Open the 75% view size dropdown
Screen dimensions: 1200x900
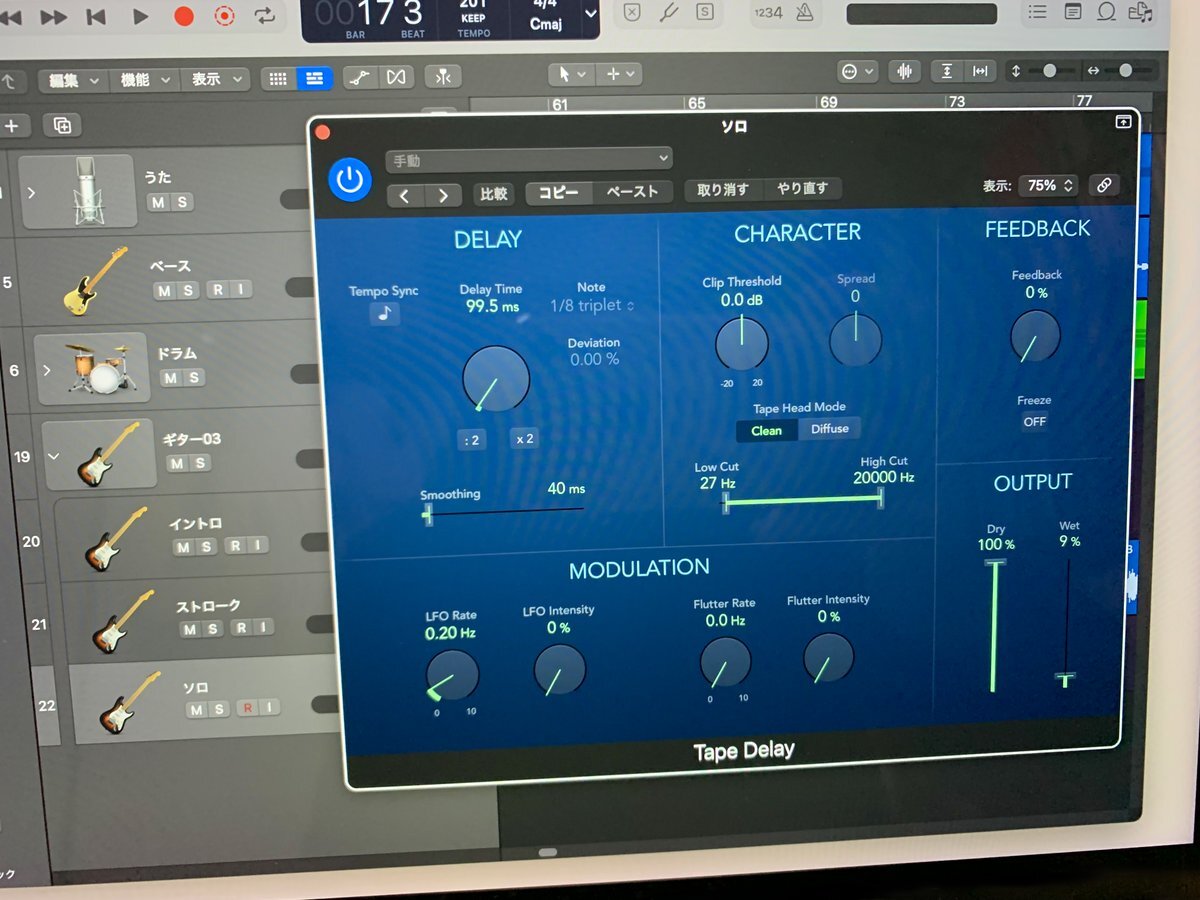(1048, 185)
